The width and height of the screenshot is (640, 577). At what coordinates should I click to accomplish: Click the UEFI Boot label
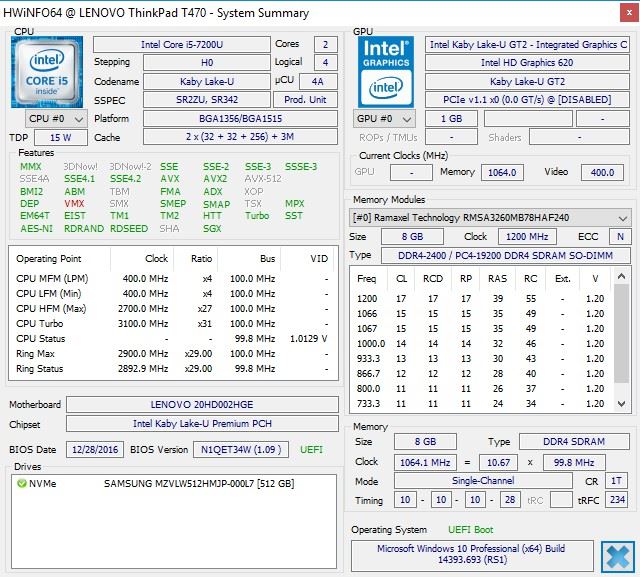pyautogui.click(x=471, y=530)
